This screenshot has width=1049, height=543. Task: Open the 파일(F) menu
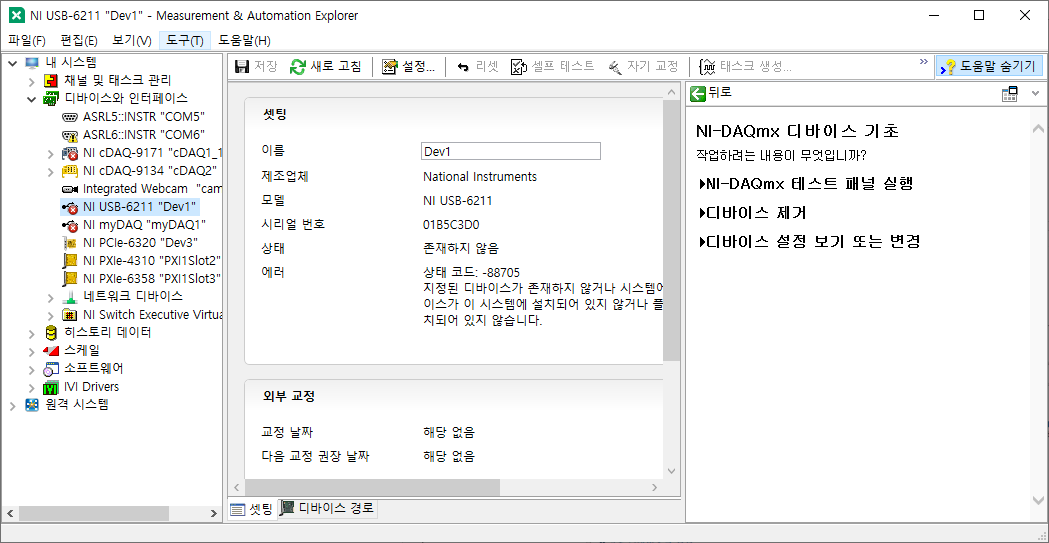coord(27,41)
